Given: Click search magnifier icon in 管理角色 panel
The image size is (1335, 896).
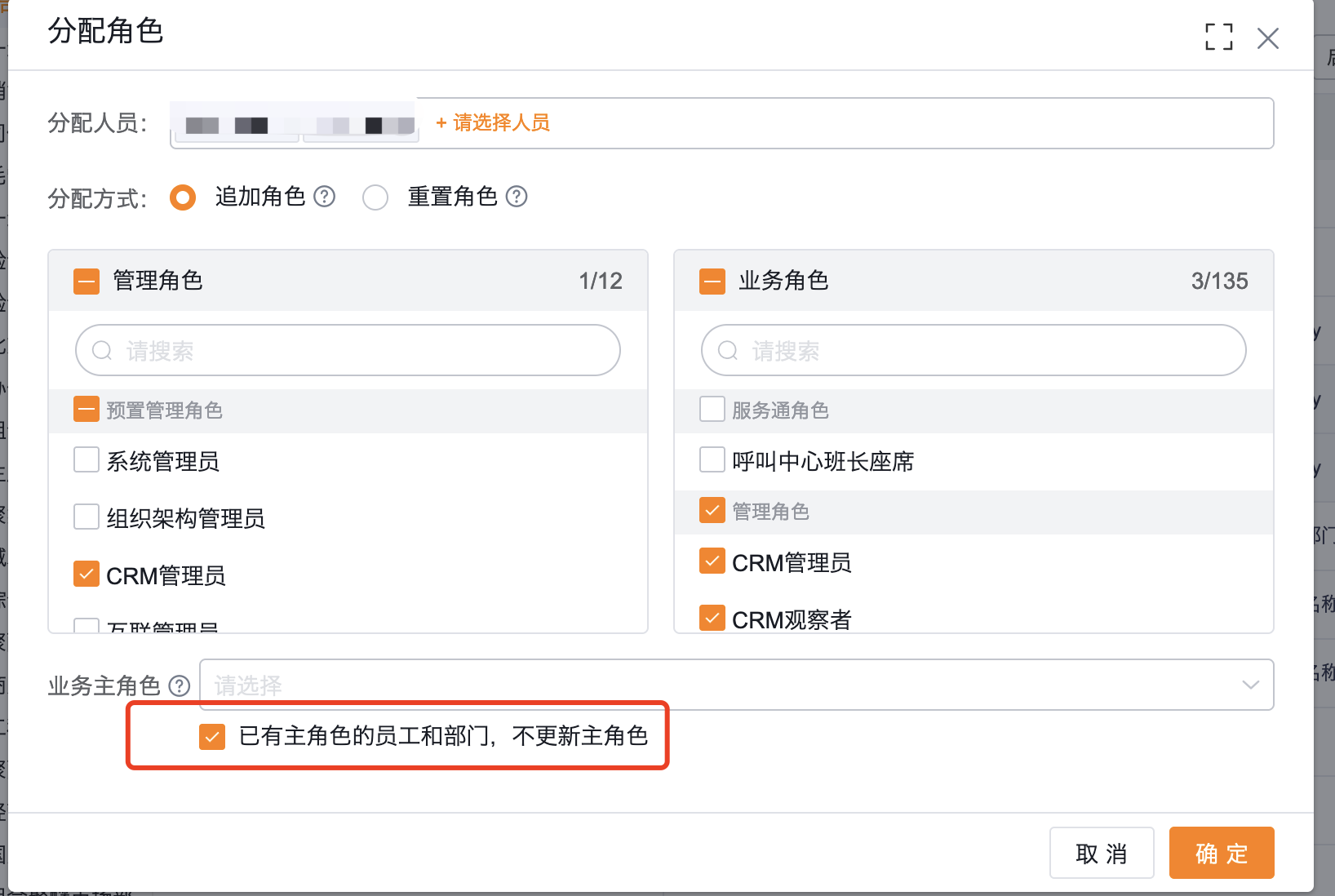Looking at the screenshot, I should 101,350.
